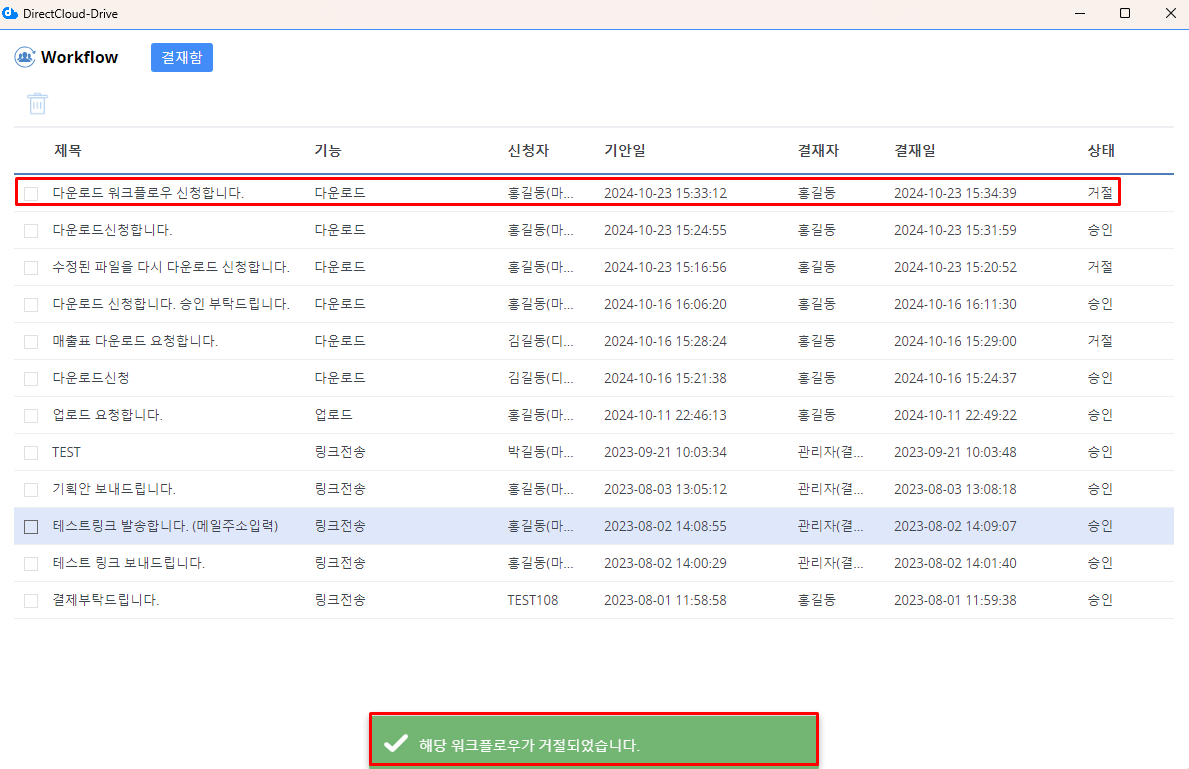Tick checkbox for 다운로드 신청합니다. 승인 부탁드립니다.
1189x769 pixels.
coord(31,305)
